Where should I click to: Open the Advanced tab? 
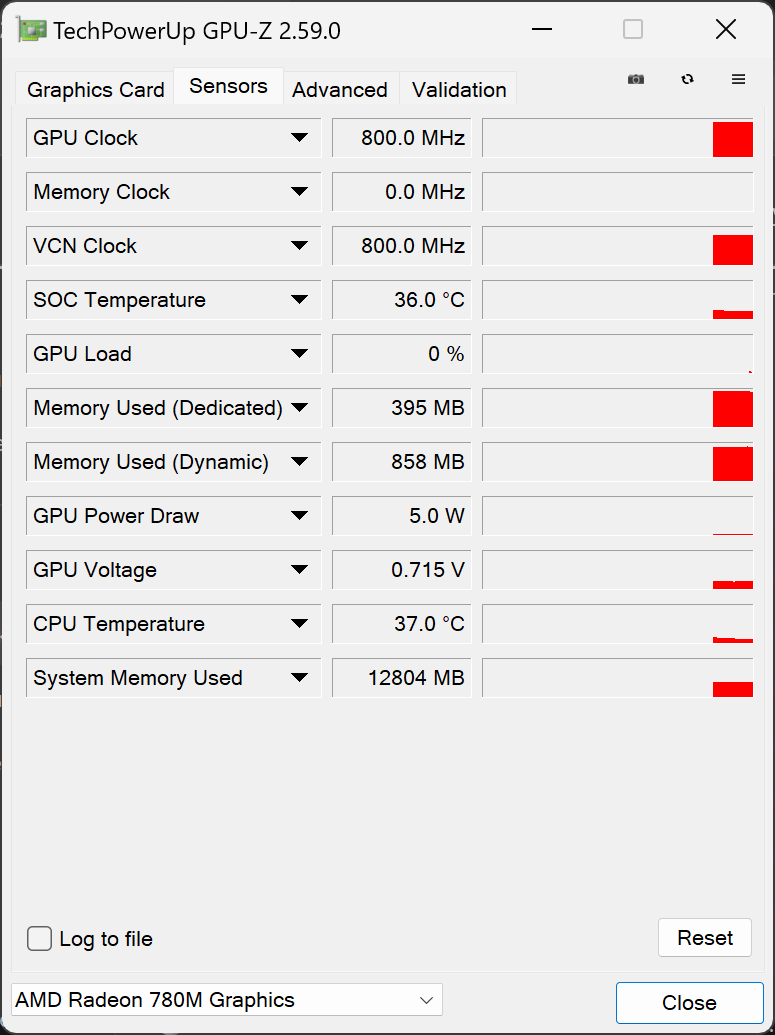click(x=340, y=90)
